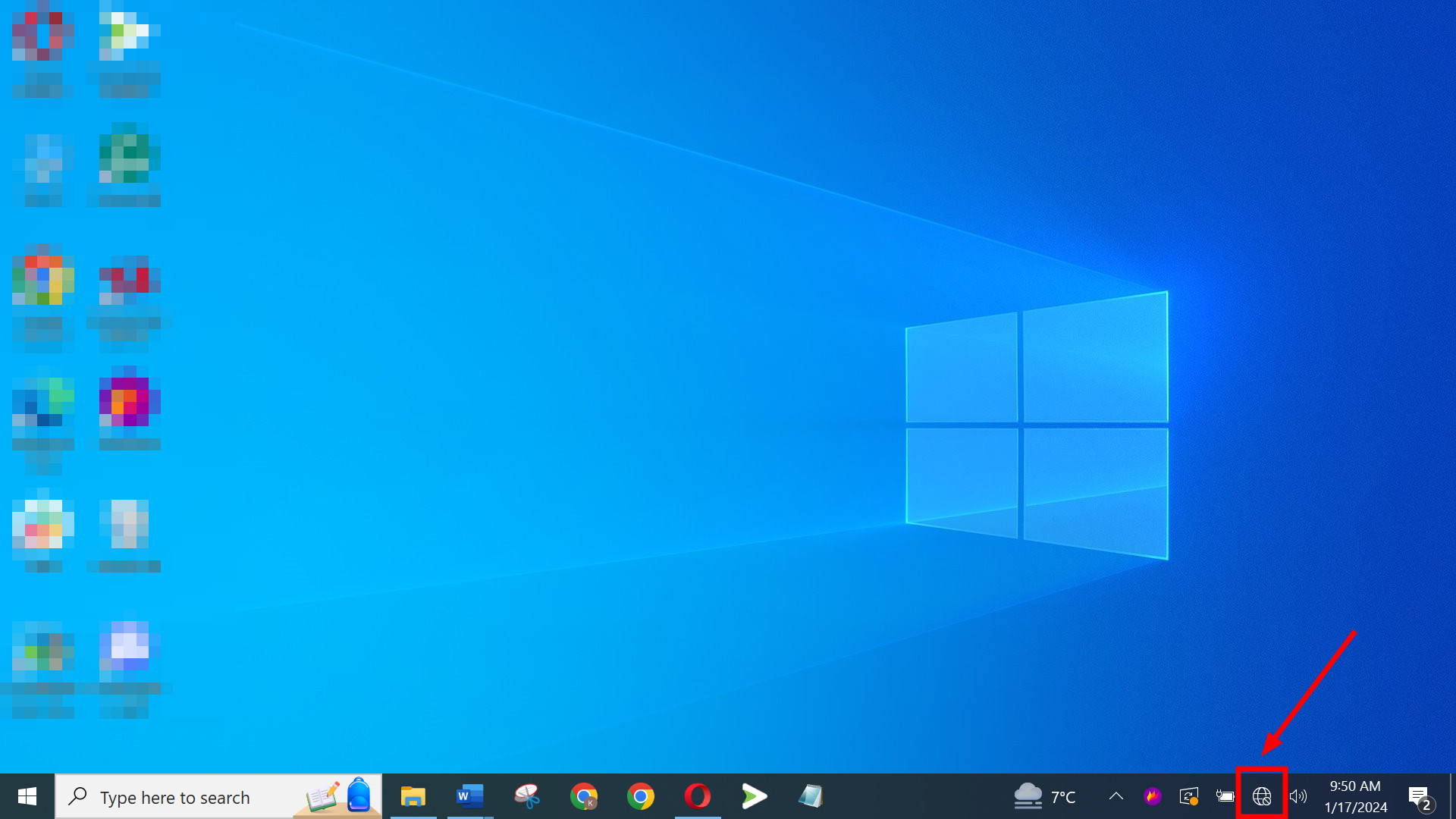1456x819 pixels.
Task: View battery status in the tray
Action: pyautogui.click(x=1226, y=797)
